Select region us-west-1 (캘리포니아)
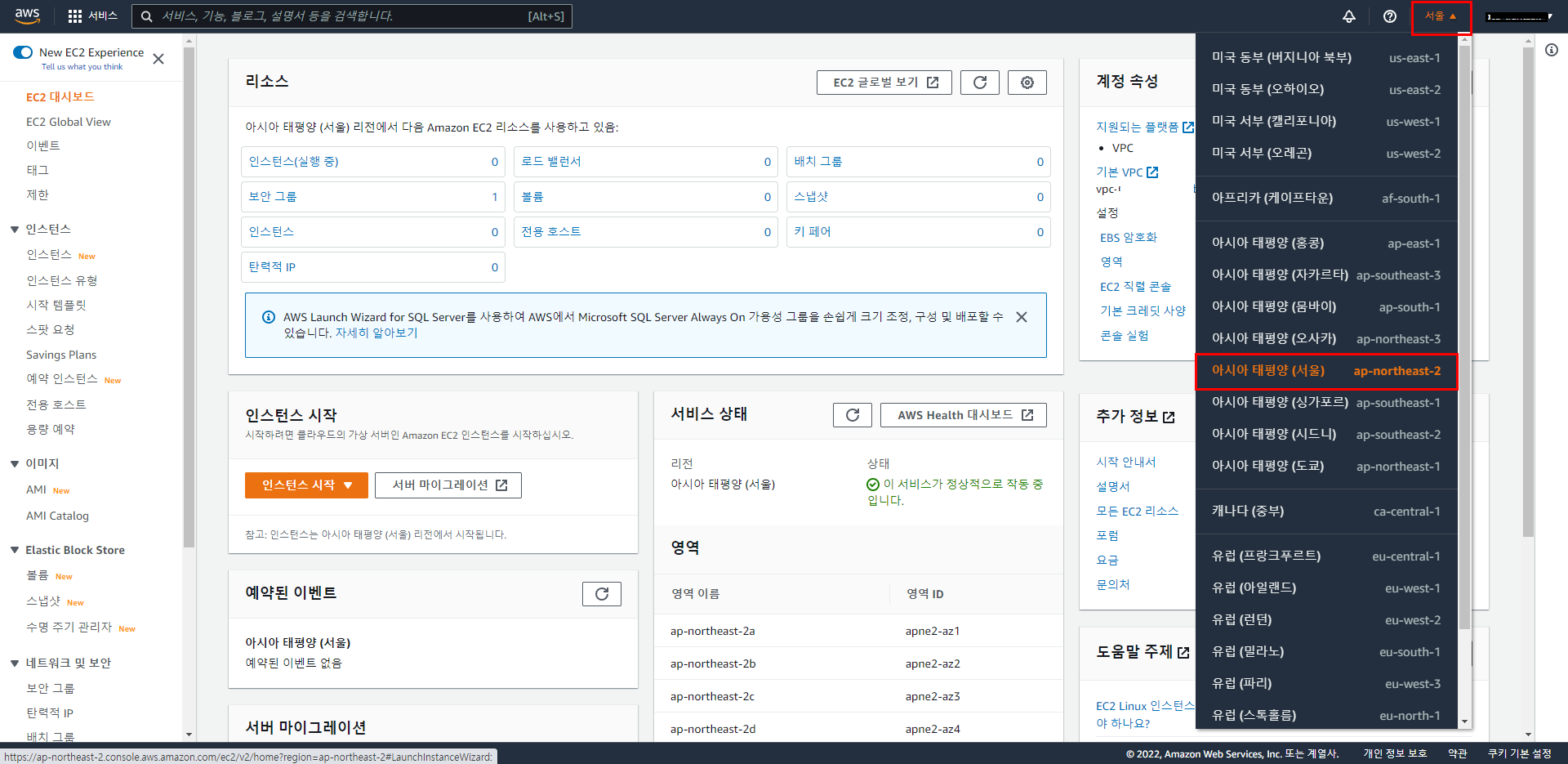This screenshot has height=764, width=1568. coord(1326,122)
